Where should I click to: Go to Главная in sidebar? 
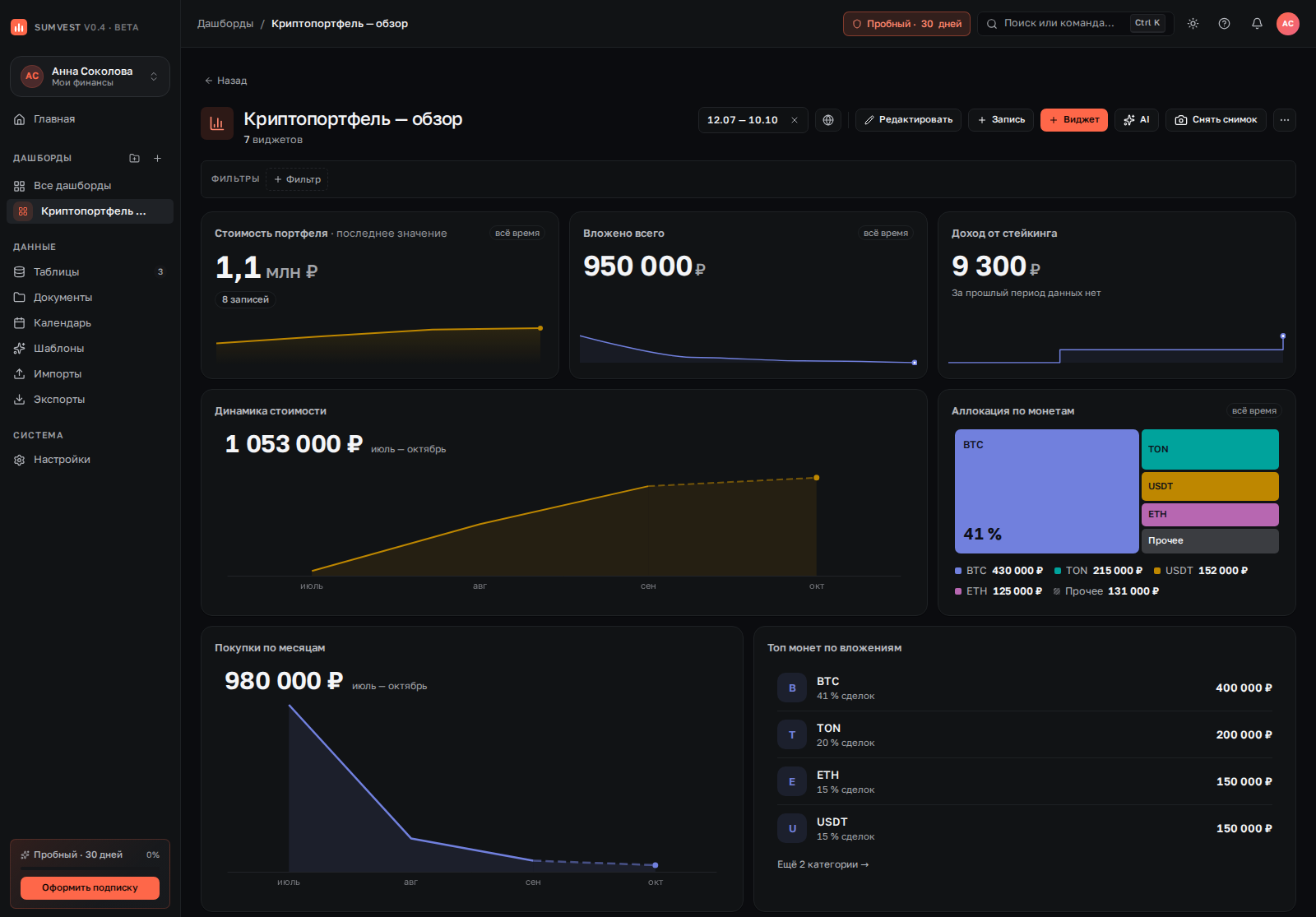[x=90, y=119]
